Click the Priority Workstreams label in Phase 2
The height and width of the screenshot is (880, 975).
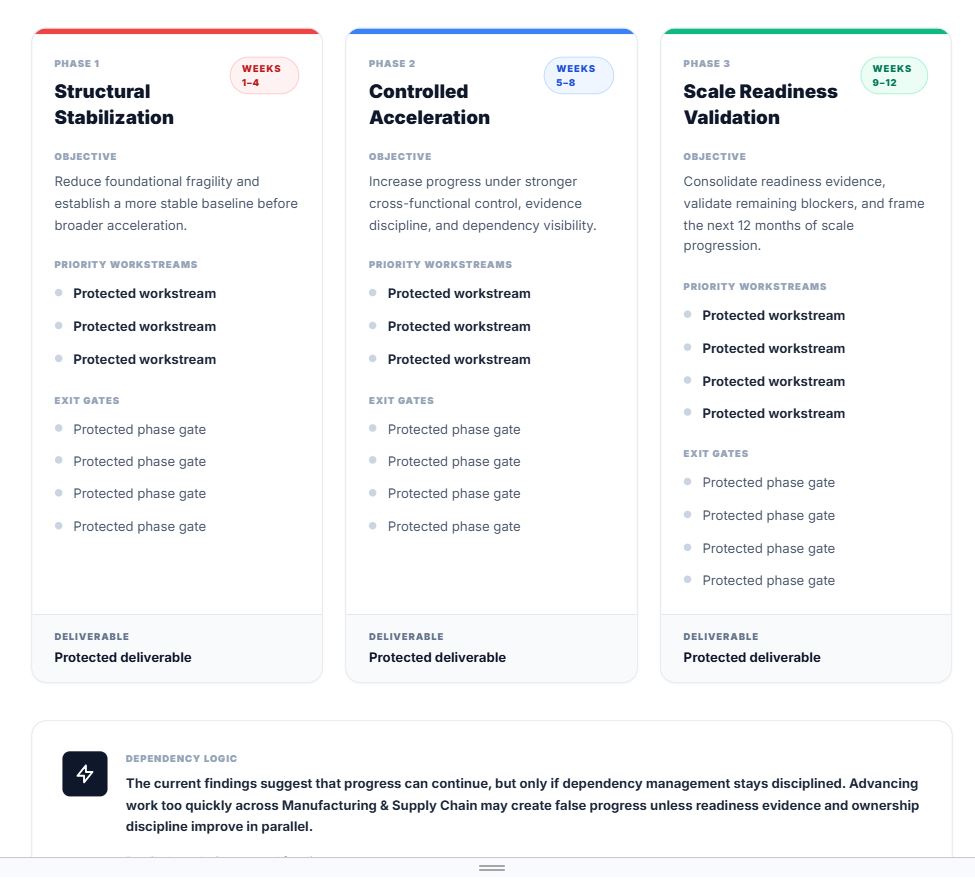[x=440, y=265]
